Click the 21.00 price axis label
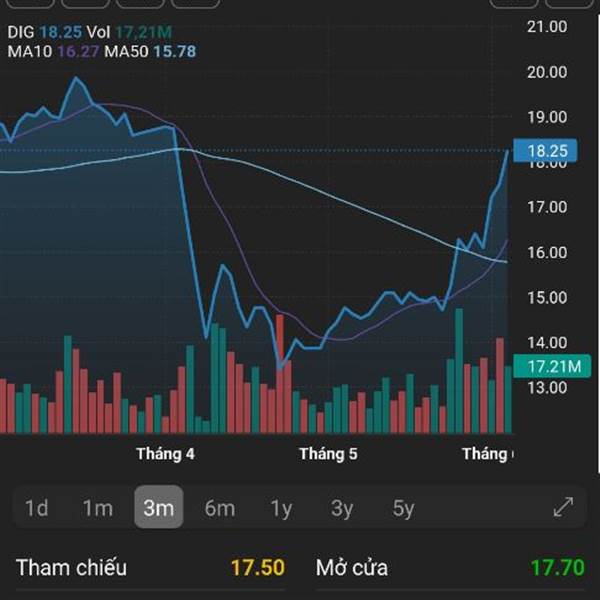Viewport: 600px width, 600px height. [x=547, y=27]
